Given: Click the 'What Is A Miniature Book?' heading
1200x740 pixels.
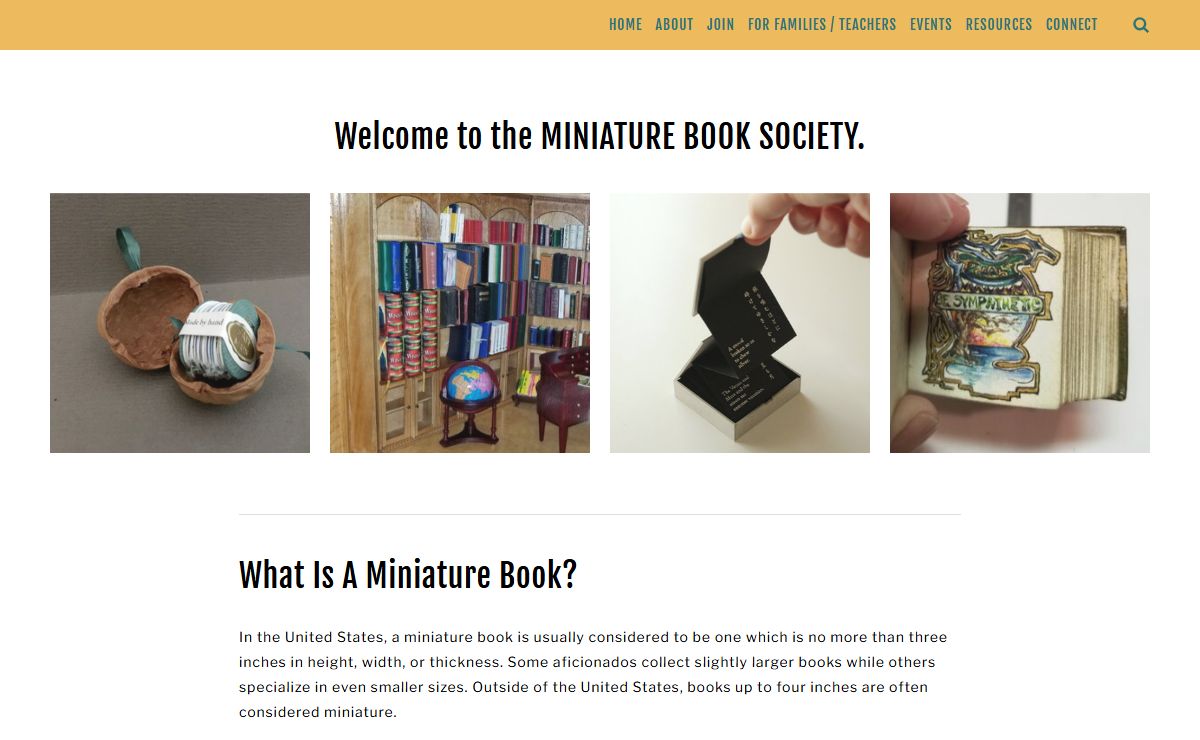Looking at the screenshot, I should pyautogui.click(x=408, y=575).
